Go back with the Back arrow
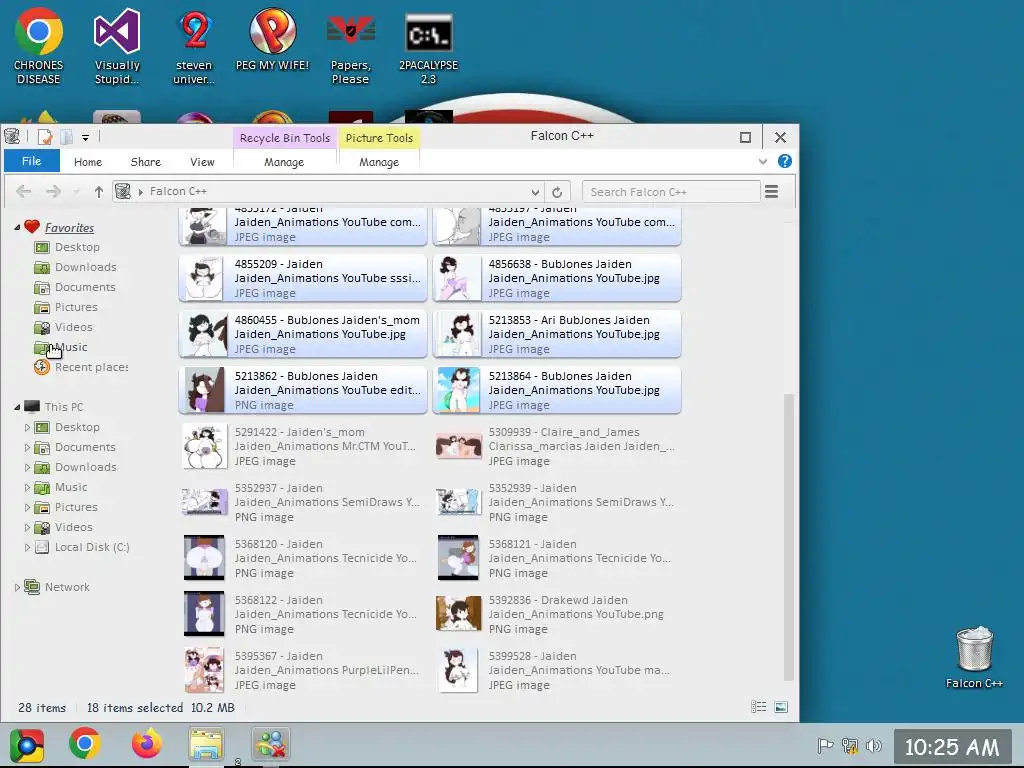Screen dimensions: 1024x768 pos(24,191)
